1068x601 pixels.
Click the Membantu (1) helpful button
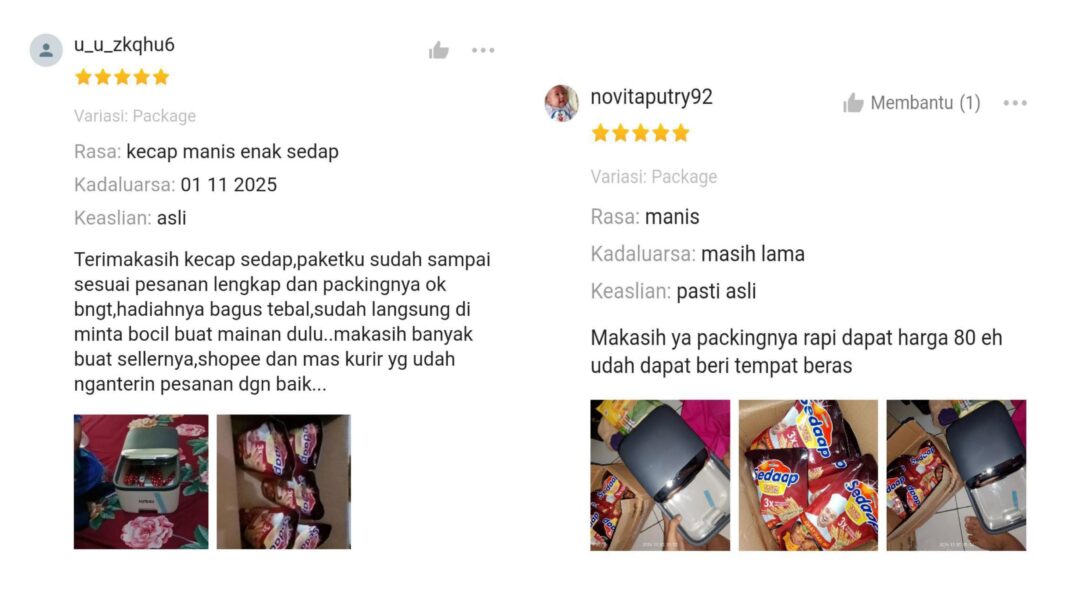(911, 103)
